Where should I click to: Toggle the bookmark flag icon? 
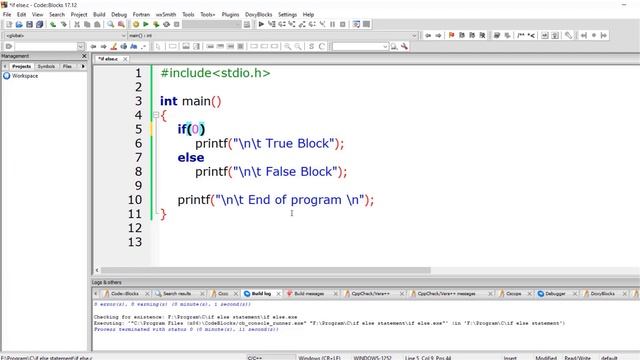coord(451,36)
